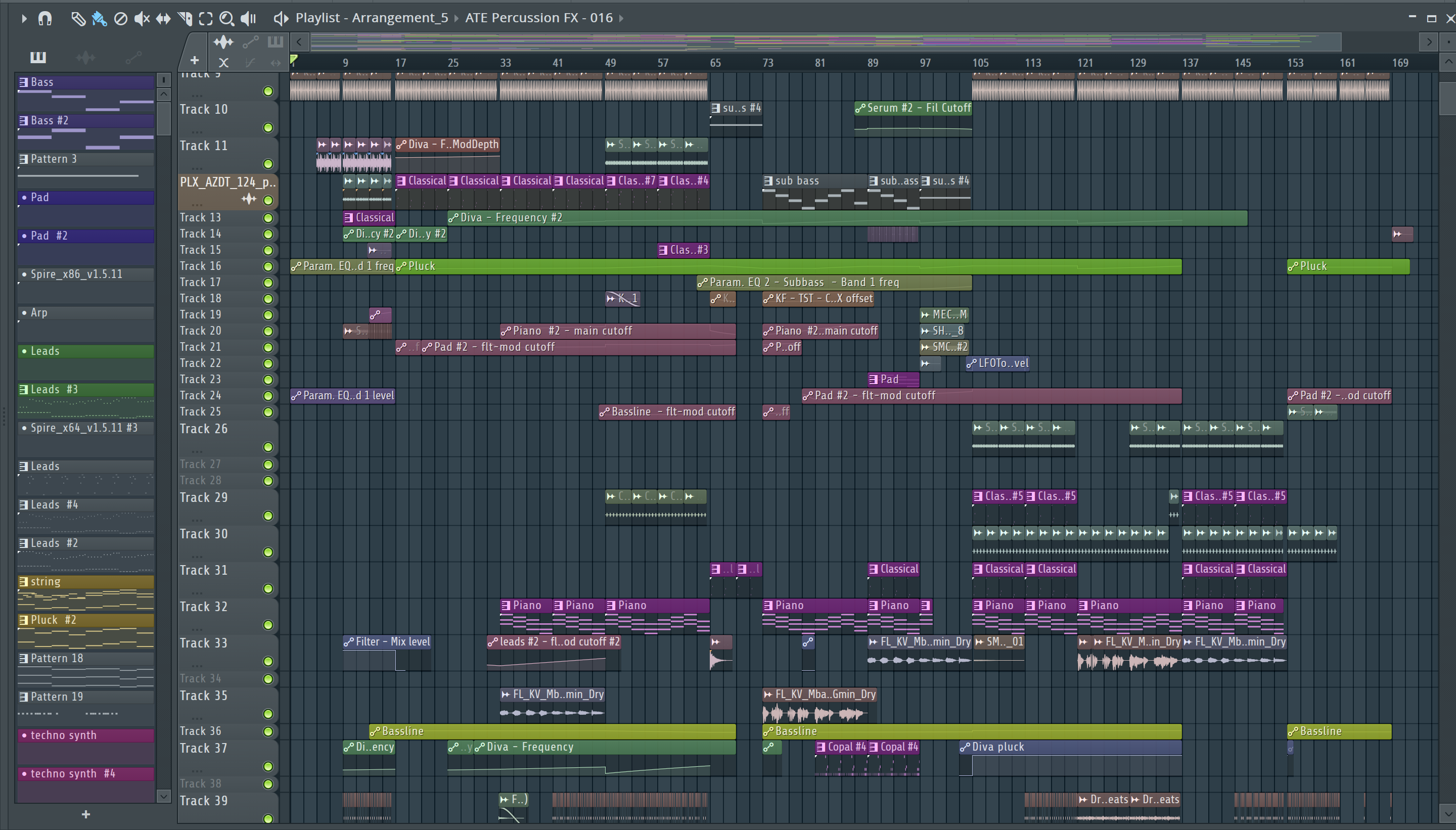The height and width of the screenshot is (830, 1456).
Task: Select the Draw pencil tool
Action: 78,19
